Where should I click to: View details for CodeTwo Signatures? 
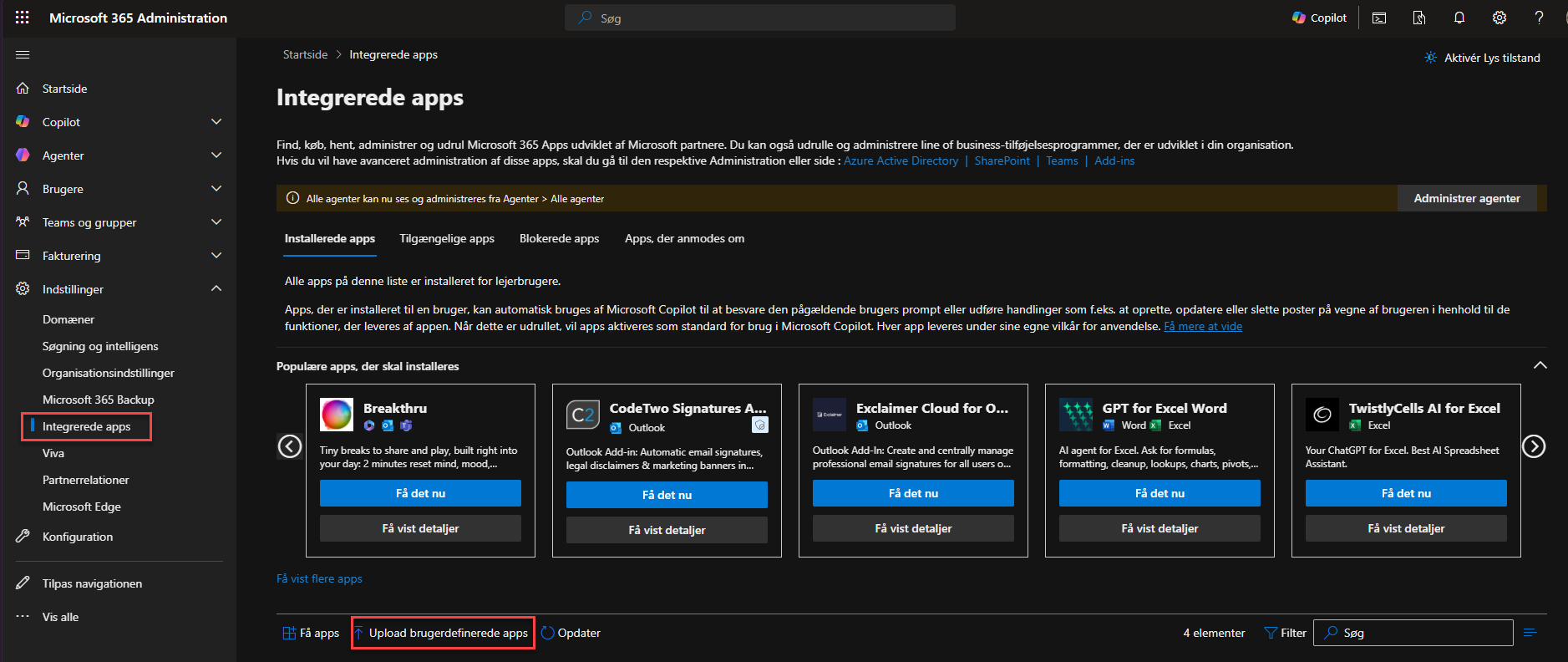(667, 530)
